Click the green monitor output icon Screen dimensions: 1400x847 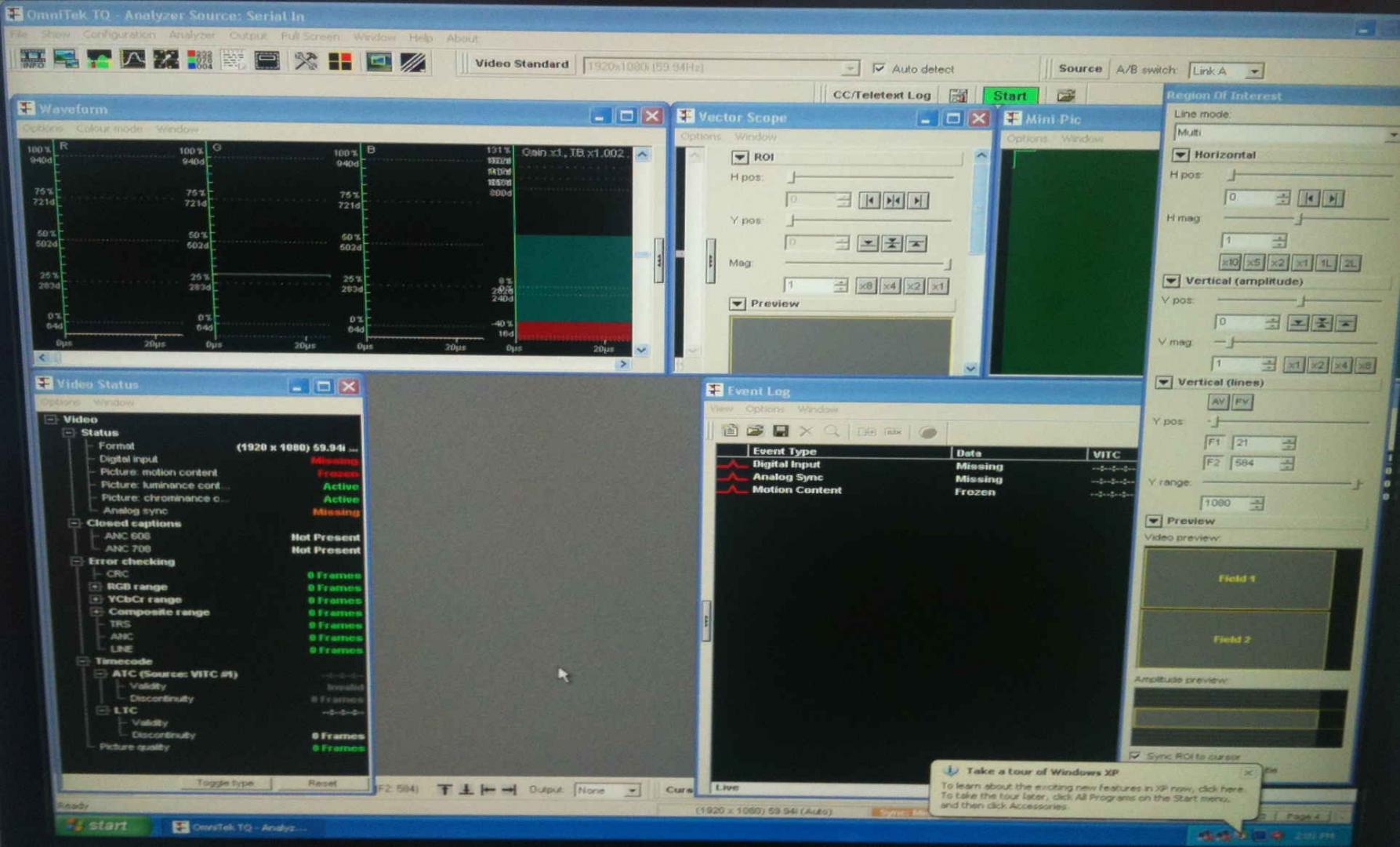[x=379, y=61]
